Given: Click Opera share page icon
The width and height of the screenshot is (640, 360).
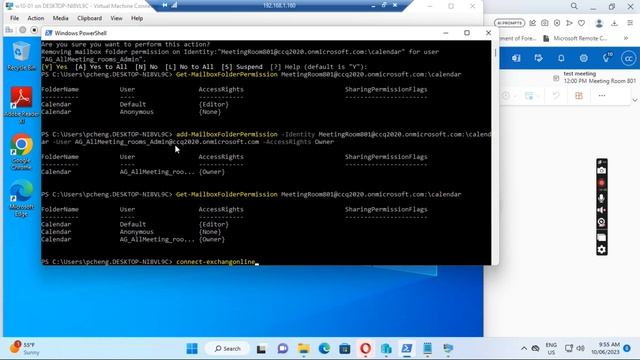Looking at the screenshot, I should pos(532,23).
